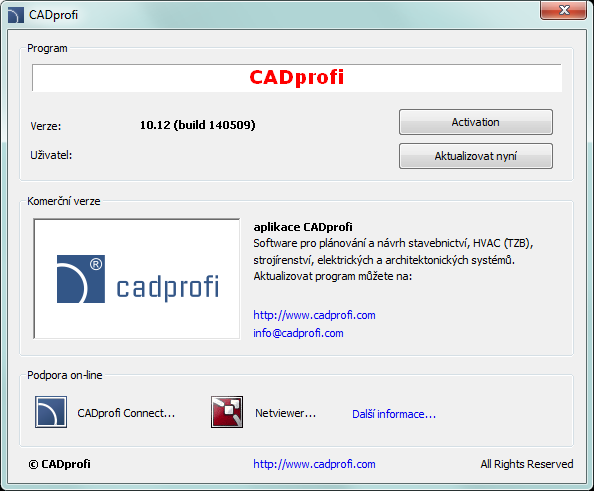
Task: Open the CADprofi Connect icon
Action: [x=51, y=412]
